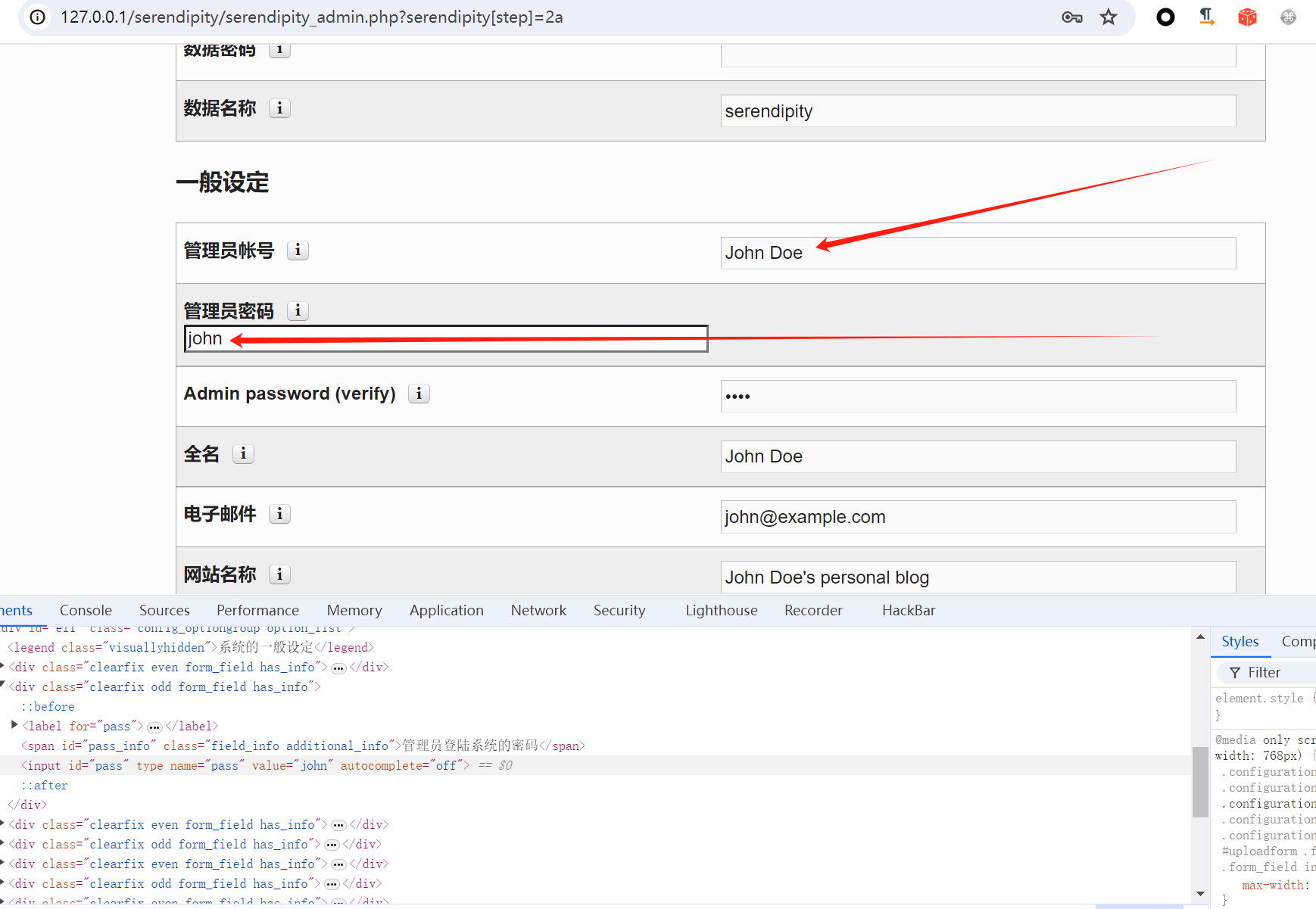The width and height of the screenshot is (1316, 909).
Task: Click the 网站名称 input personal blog
Action: pyautogui.click(x=978, y=577)
